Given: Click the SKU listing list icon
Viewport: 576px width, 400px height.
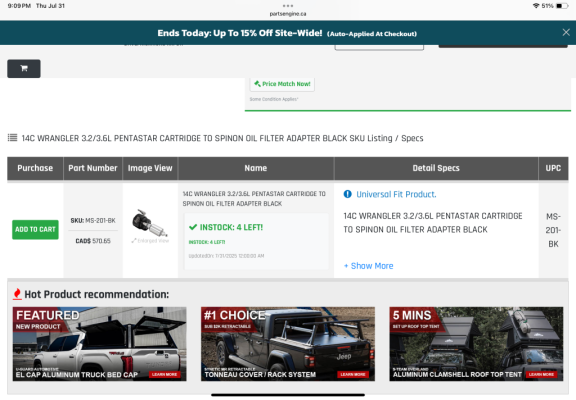Looking at the screenshot, I should point(12,138).
